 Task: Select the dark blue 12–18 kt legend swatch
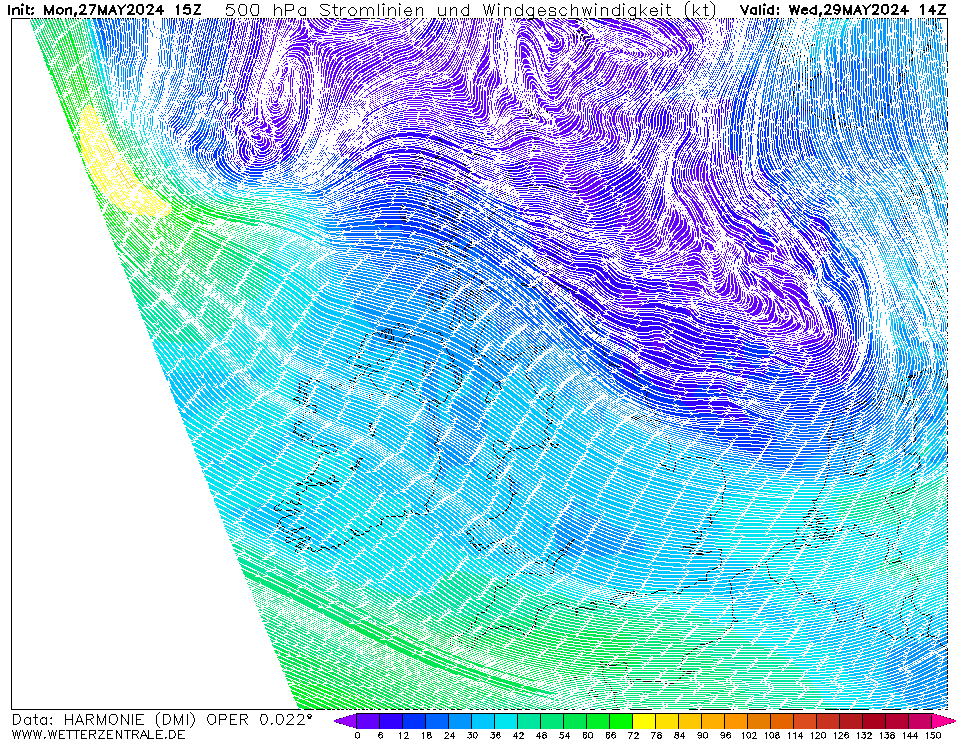[414, 721]
